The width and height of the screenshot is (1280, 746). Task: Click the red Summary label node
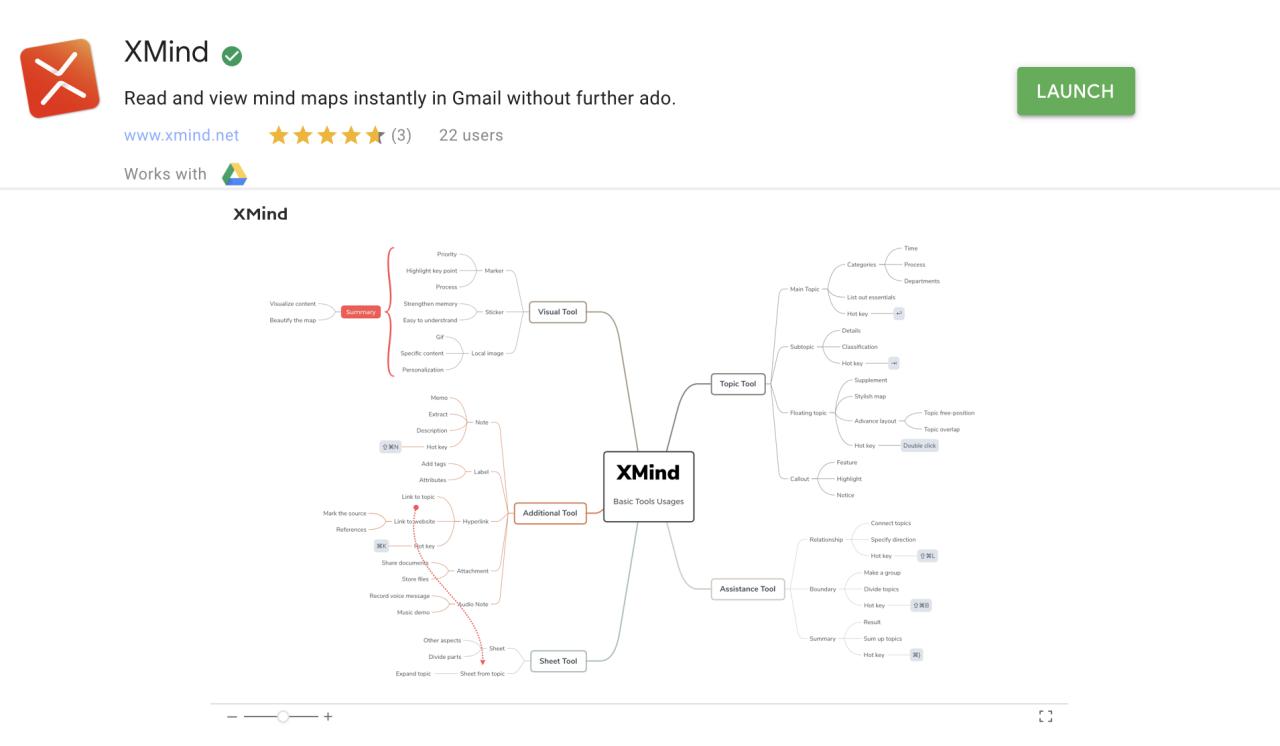(x=360, y=312)
